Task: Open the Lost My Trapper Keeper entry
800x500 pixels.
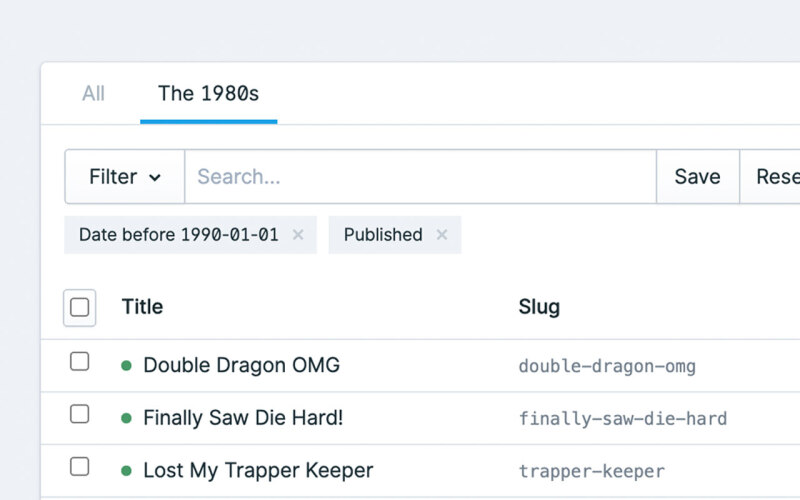Action: click(x=258, y=471)
